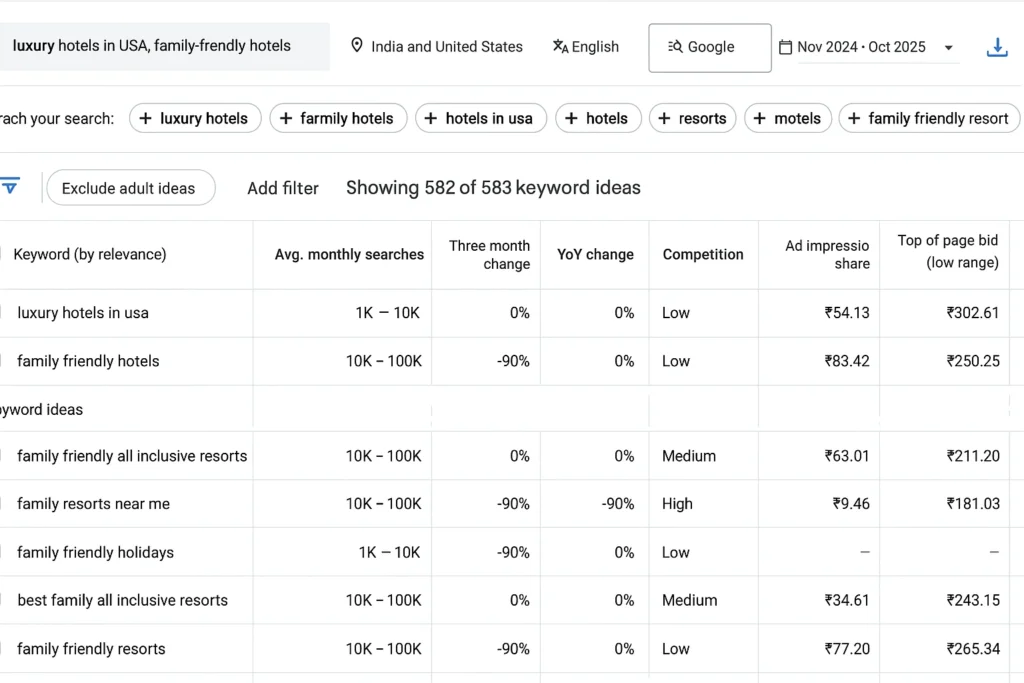Enable the Exclude adult ideas filter
This screenshot has width=1024, height=683.
[x=130, y=187]
